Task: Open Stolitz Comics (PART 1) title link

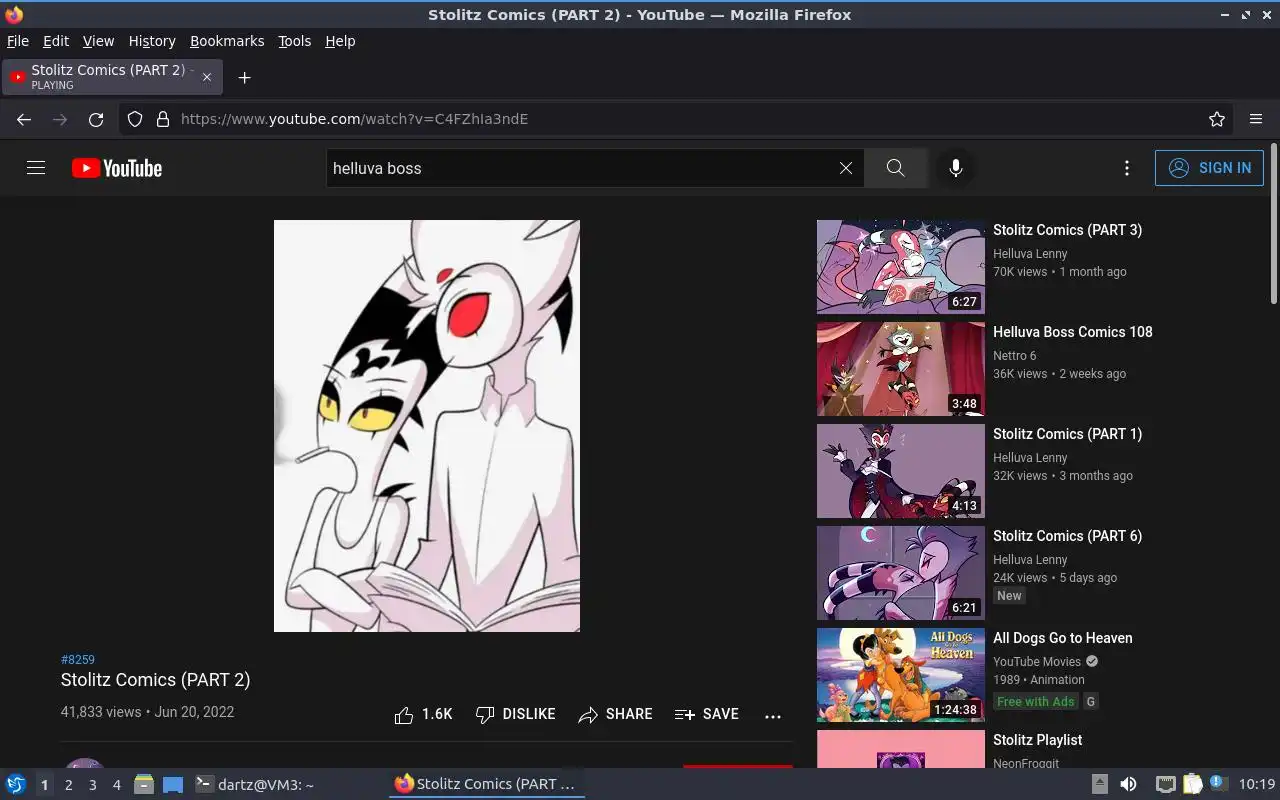Action: coord(1067,434)
